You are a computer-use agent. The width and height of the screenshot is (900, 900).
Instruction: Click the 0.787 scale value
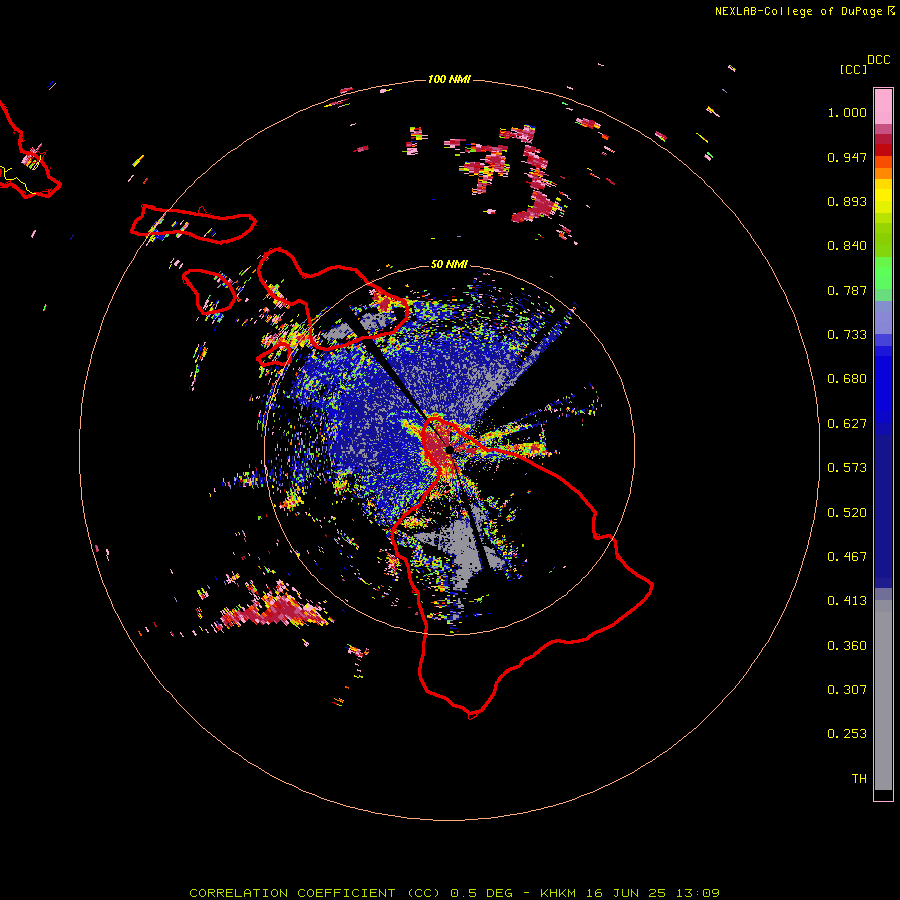(847, 290)
